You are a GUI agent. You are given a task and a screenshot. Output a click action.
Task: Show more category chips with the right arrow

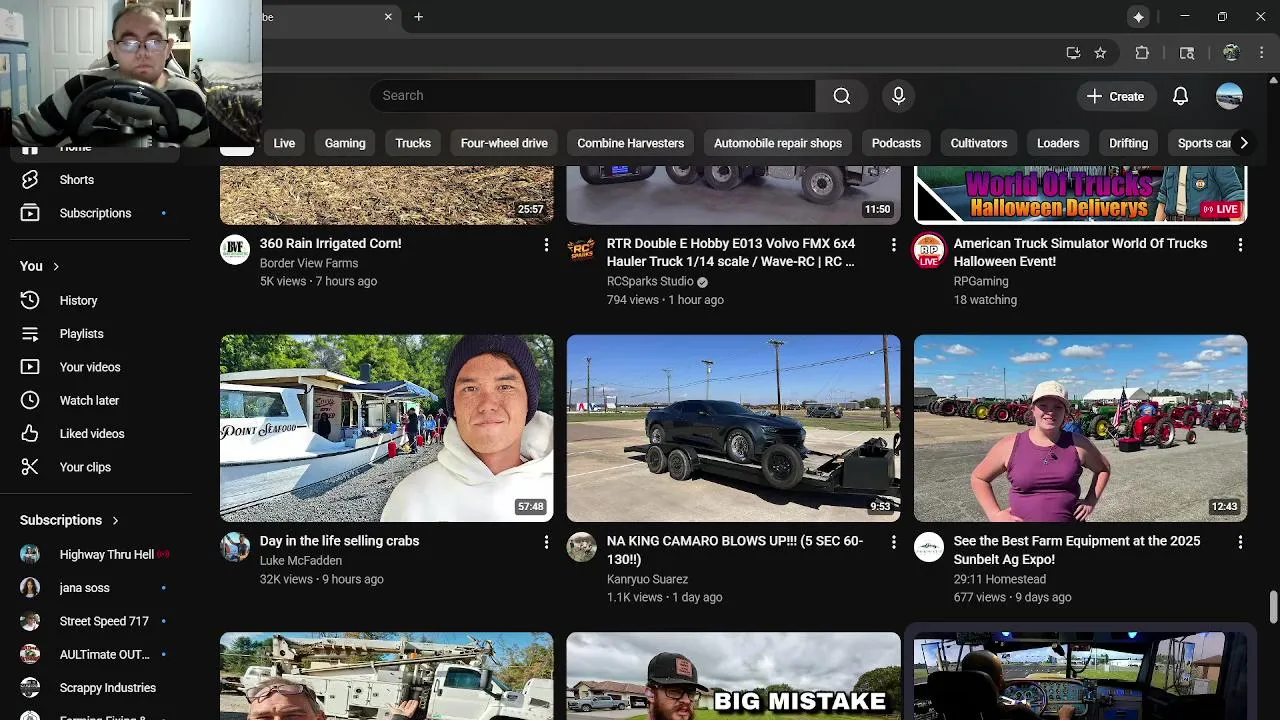pyautogui.click(x=1244, y=143)
